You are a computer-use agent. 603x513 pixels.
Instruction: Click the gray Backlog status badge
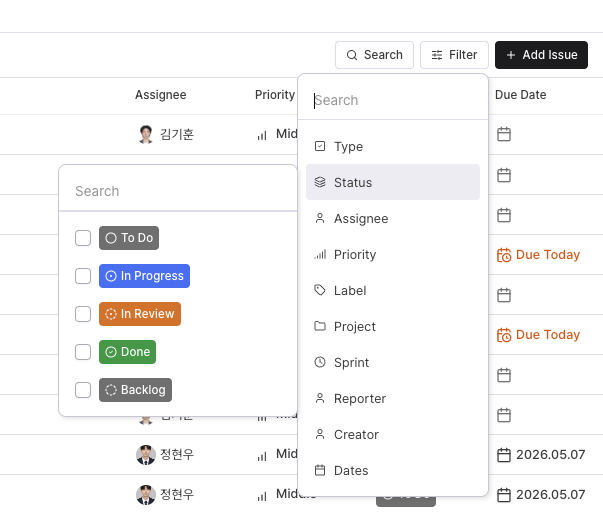[x=135, y=390]
